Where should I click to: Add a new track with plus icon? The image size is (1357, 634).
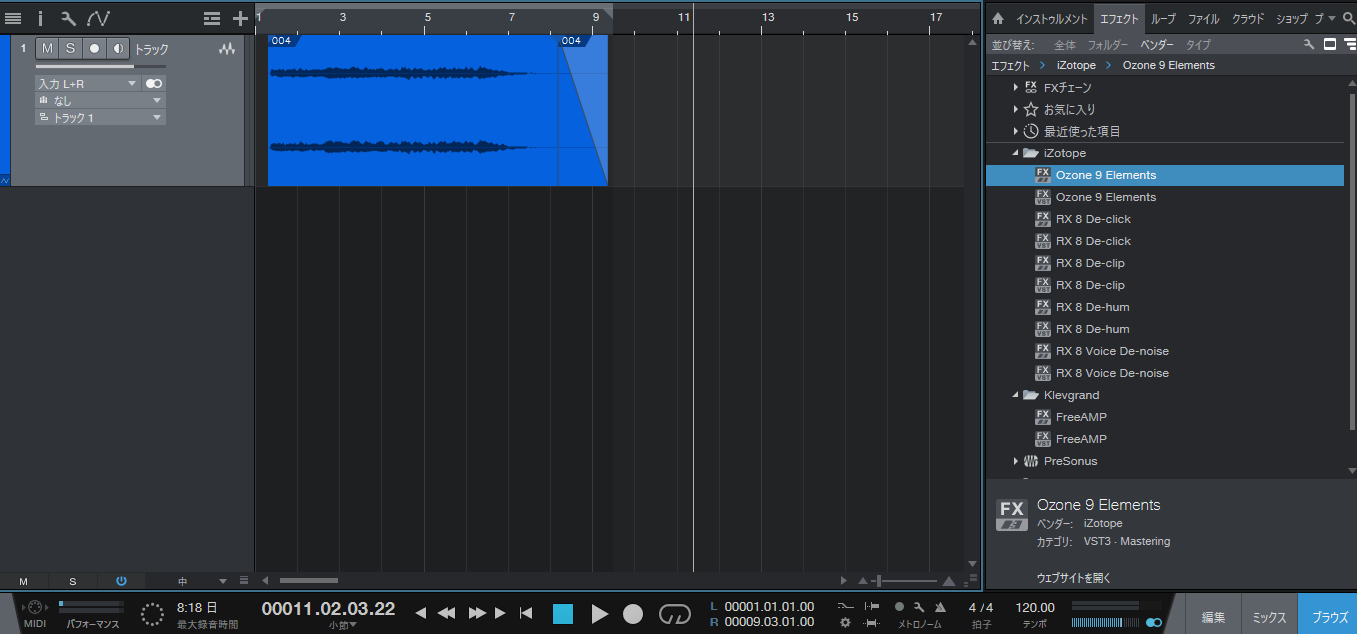[x=240, y=18]
